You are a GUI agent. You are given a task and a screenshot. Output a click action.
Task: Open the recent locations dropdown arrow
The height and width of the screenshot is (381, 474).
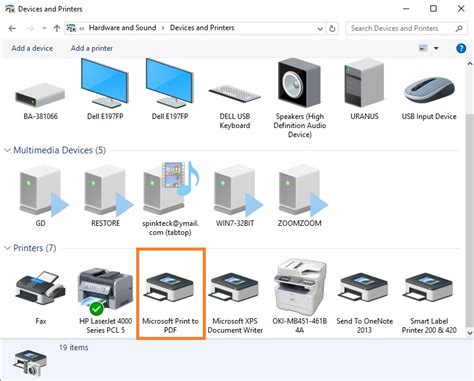click(44, 29)
